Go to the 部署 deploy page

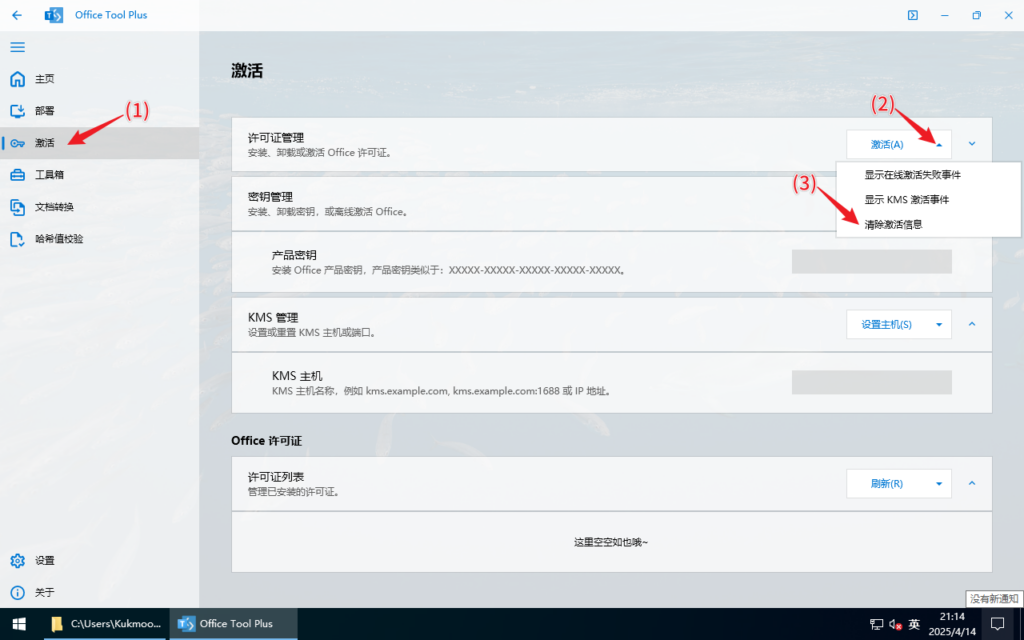coord(99,111)
